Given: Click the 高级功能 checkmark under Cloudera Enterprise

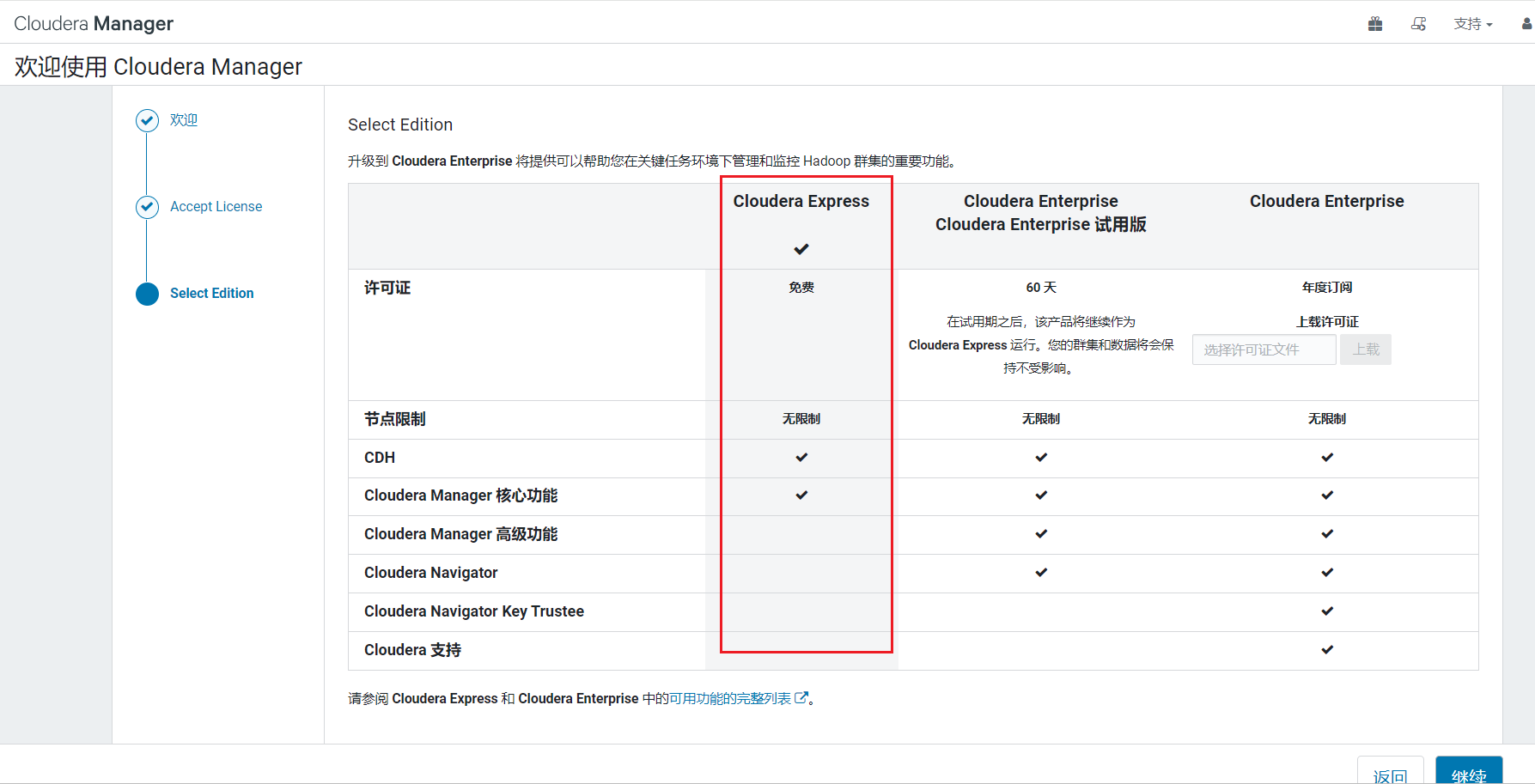Looking at the screenshot, I should (x=1327, y=534).
